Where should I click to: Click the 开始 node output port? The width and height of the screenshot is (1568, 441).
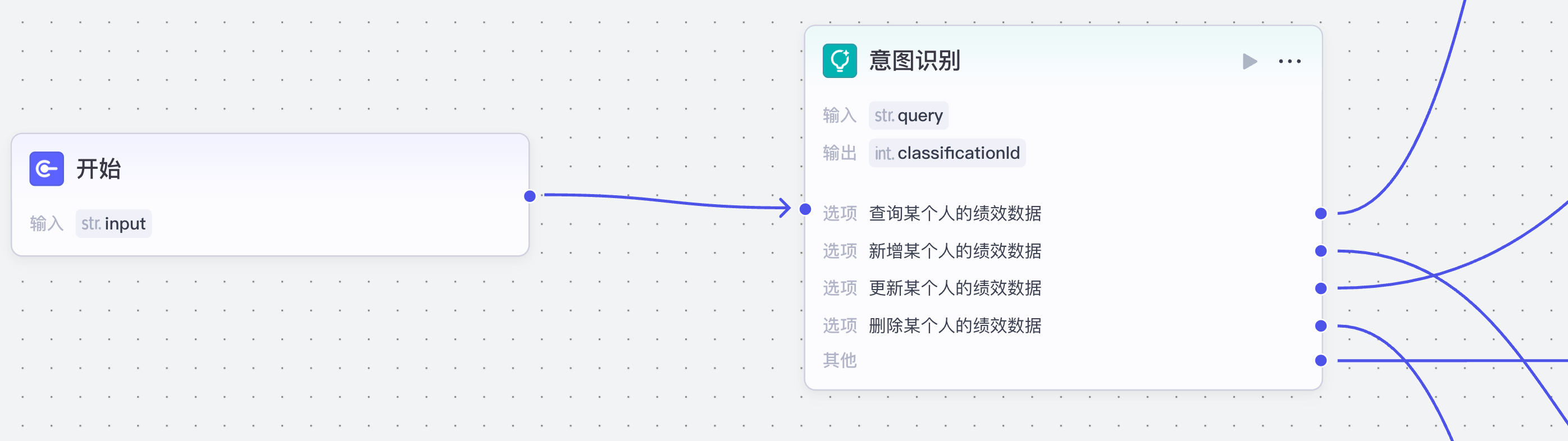point(530,196)
